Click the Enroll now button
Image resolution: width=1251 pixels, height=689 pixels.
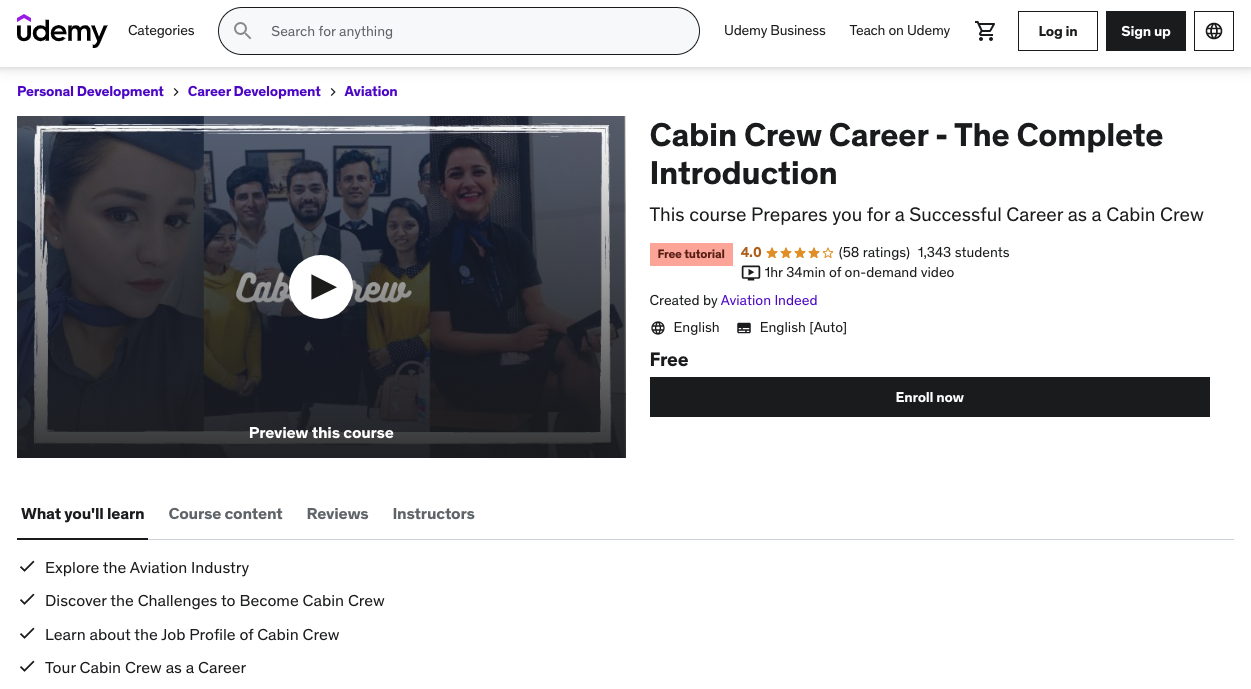click(930, 397)
